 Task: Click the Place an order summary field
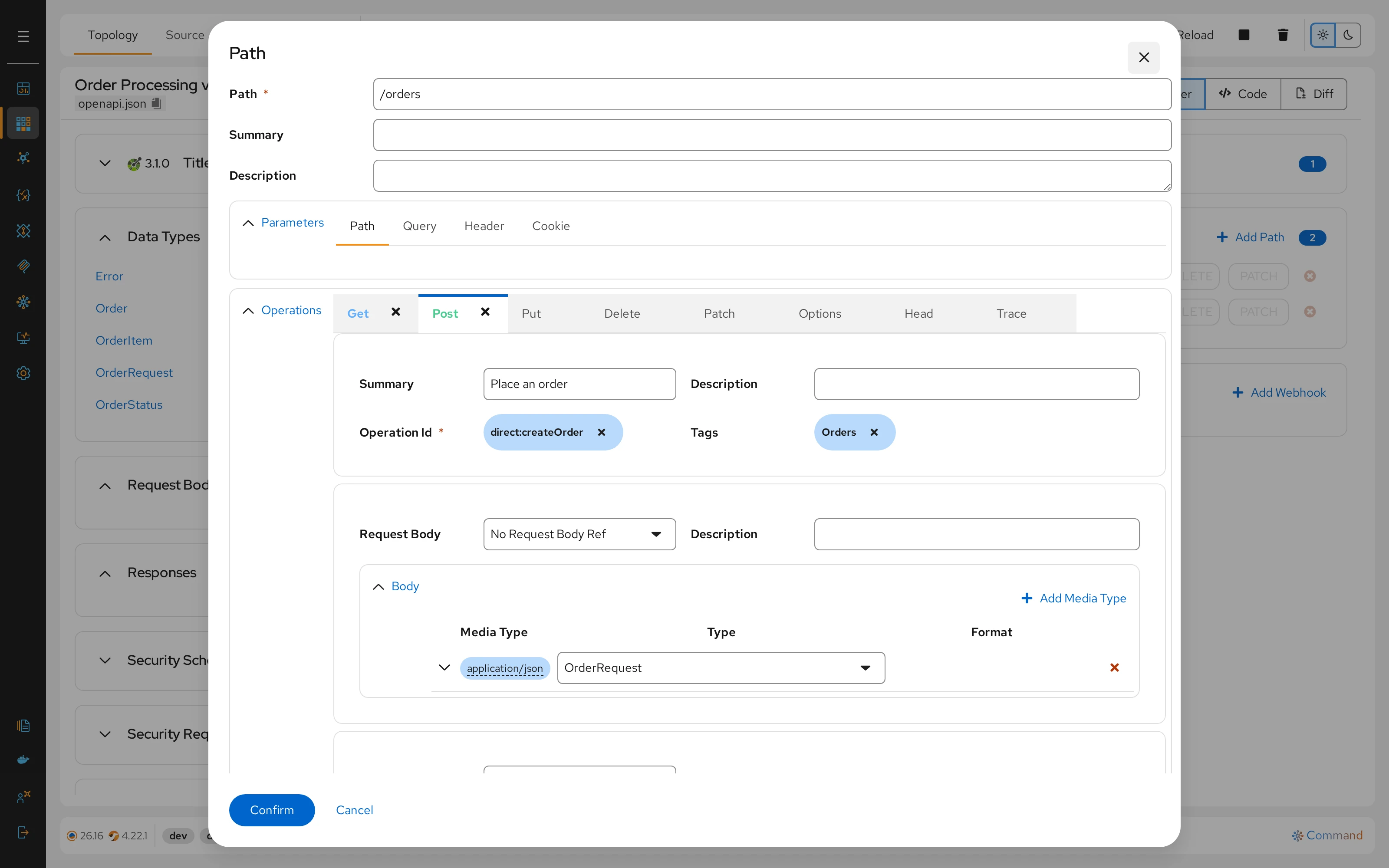[x=580, y=384]
